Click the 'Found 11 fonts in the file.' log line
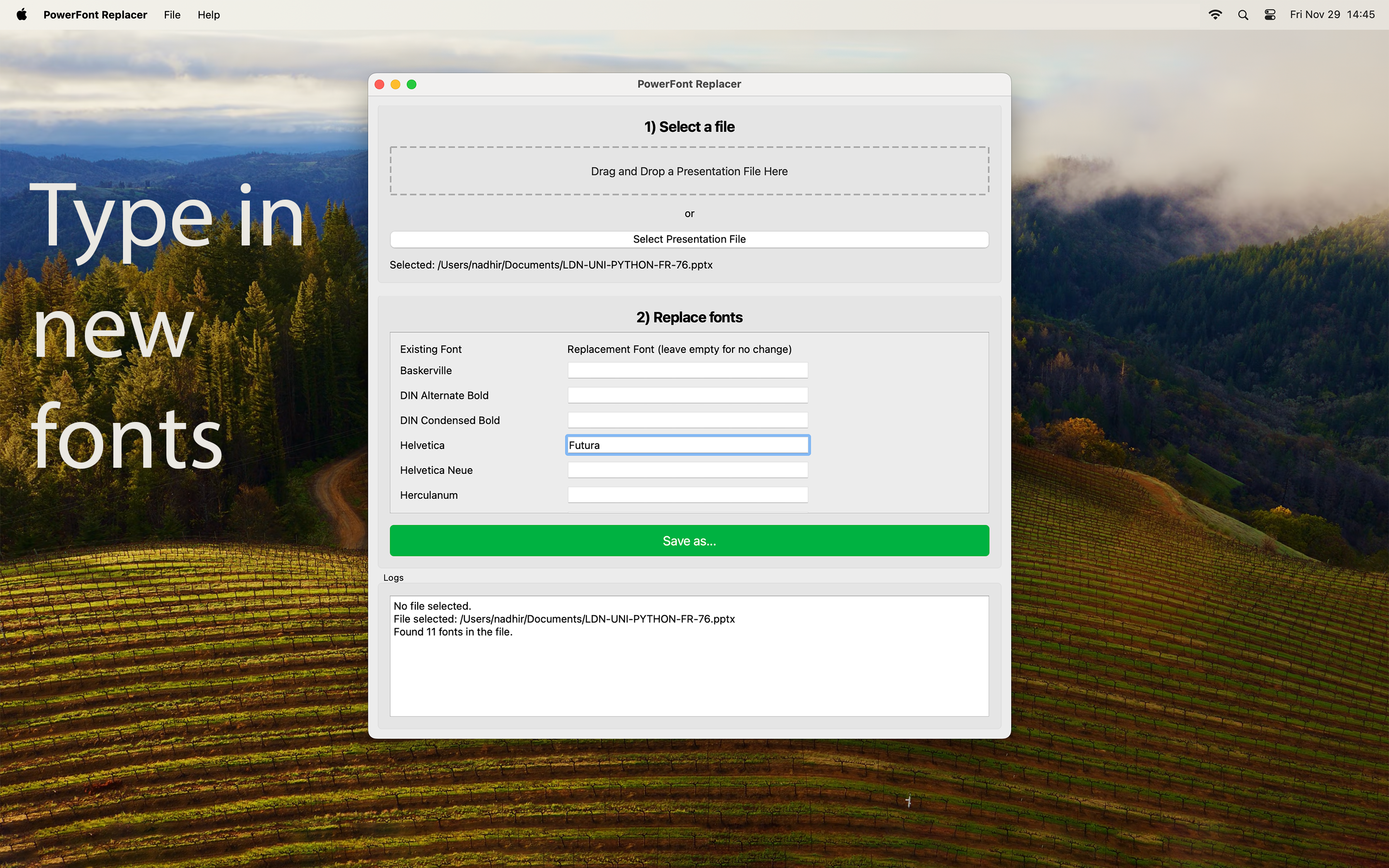Screen dimensions: 1389x868 (x=453, y=632)
